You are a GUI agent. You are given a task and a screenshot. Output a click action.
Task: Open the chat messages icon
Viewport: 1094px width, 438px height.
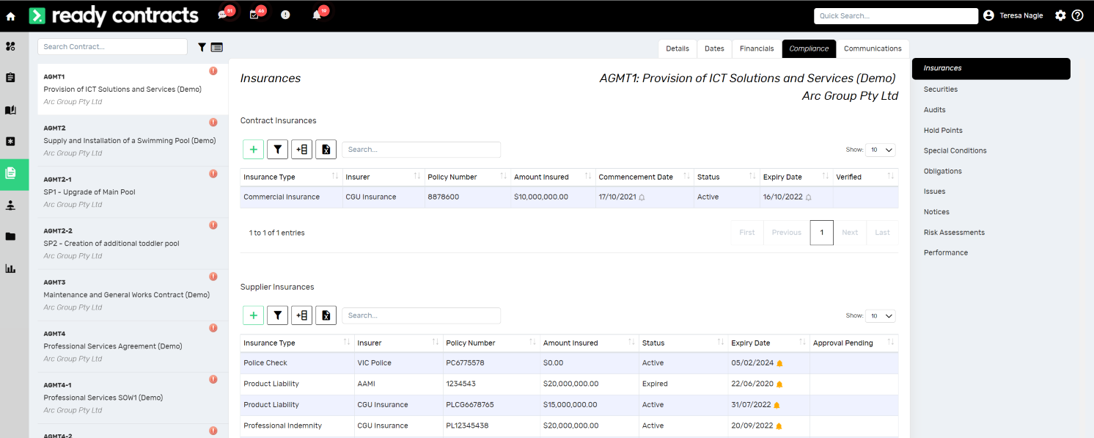pos(223,15)
